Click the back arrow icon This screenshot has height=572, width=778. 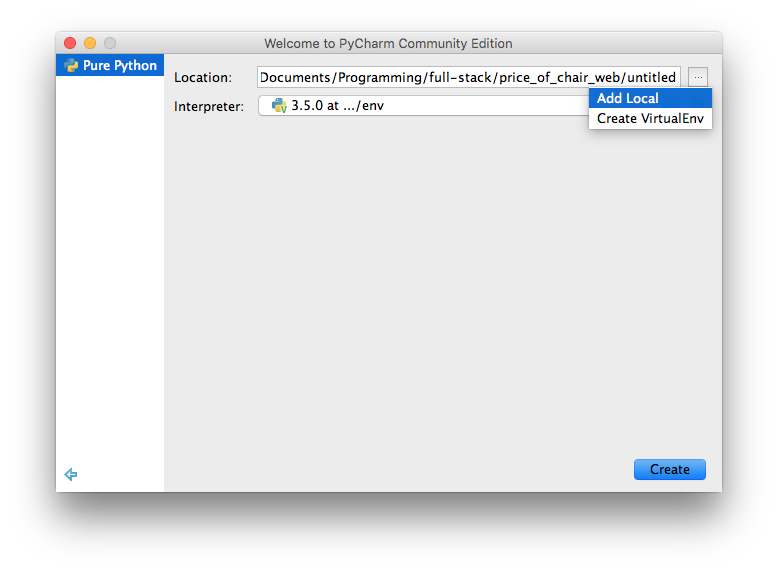pyautogui.click(x=71, y=474)
